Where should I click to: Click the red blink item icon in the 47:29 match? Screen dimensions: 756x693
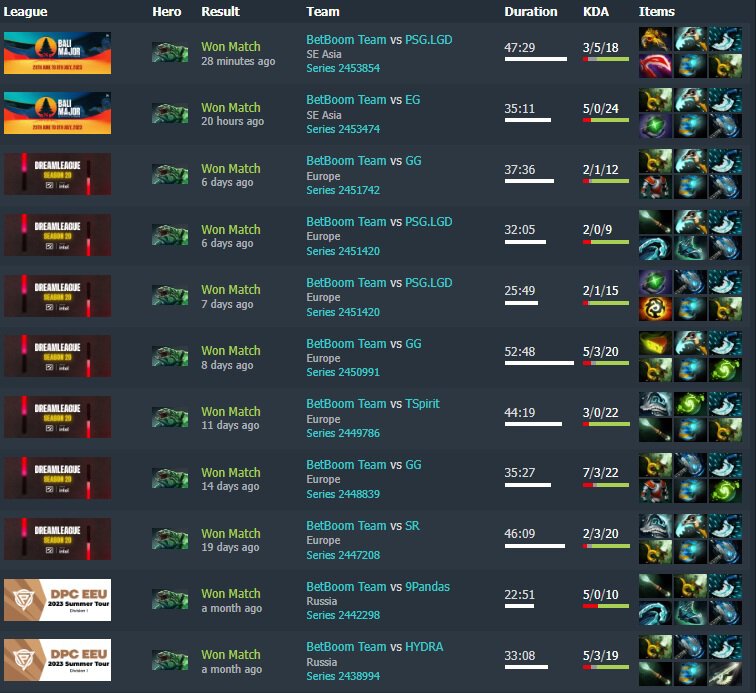click(655, 66)
